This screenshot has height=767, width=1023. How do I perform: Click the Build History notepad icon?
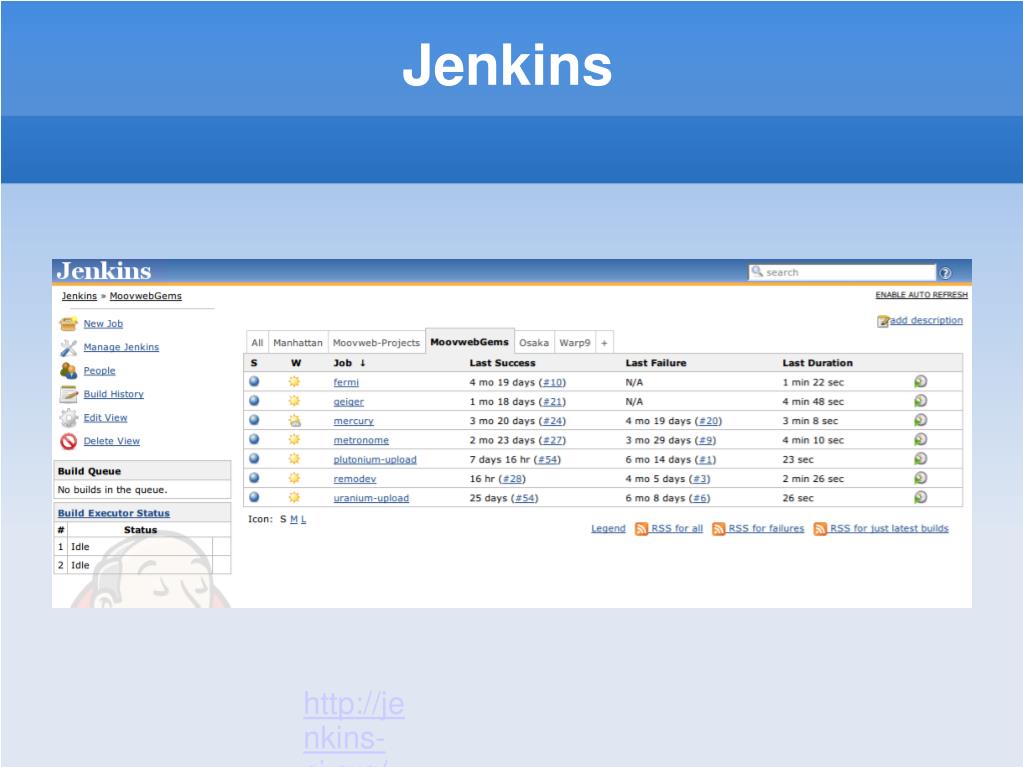coord(69,394)
